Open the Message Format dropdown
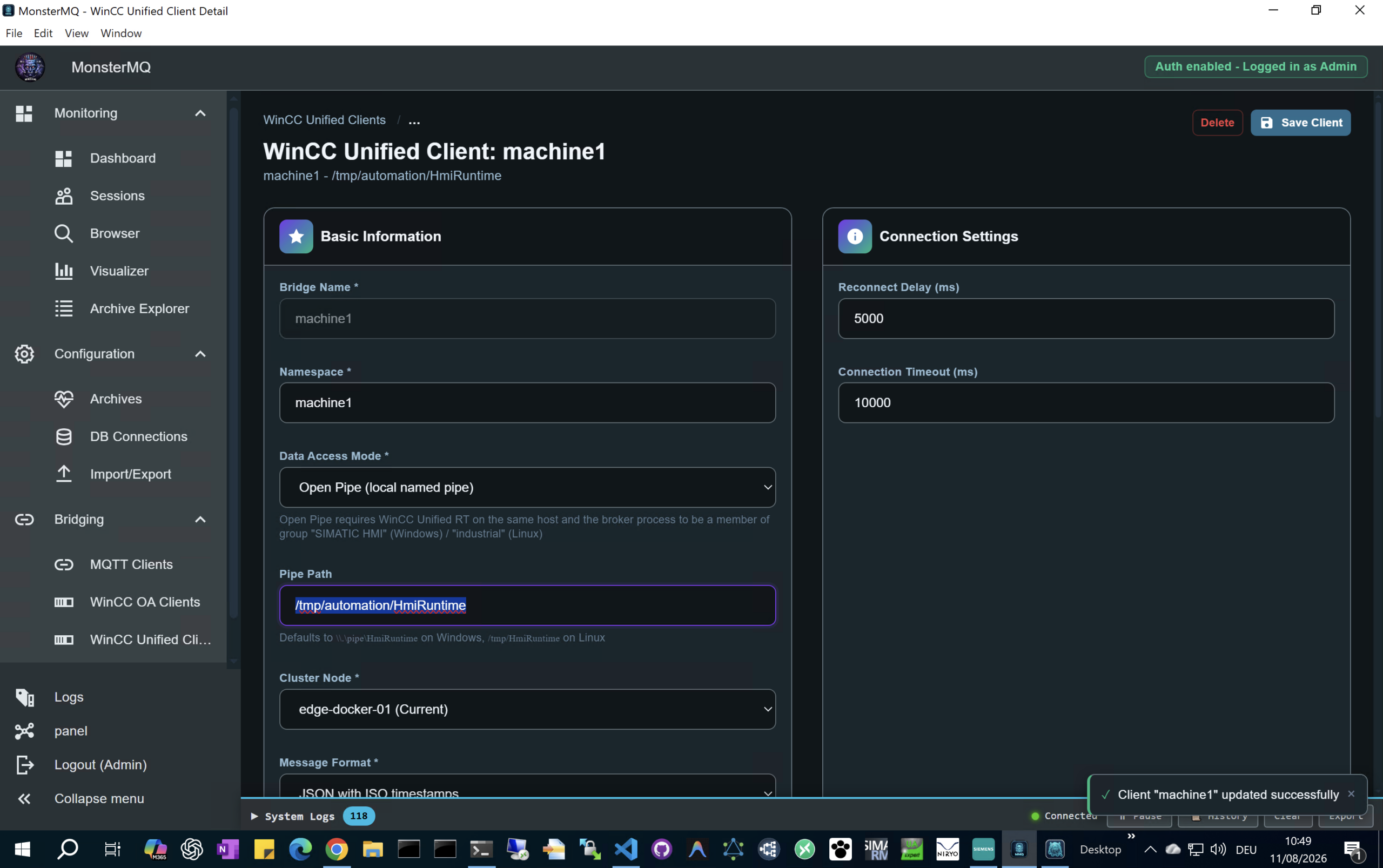1383x868 pixels. click(x=527, y=785)
